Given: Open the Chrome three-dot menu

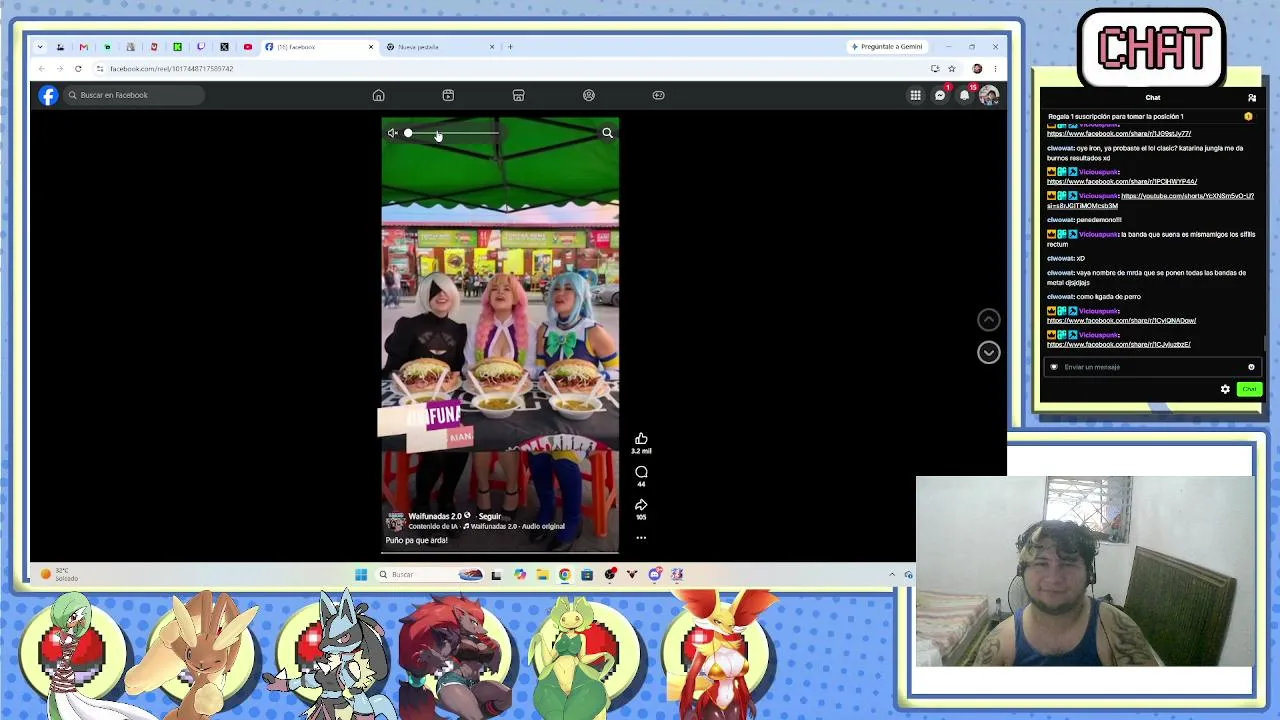Looking at the screenshot, I should [995, 69].
